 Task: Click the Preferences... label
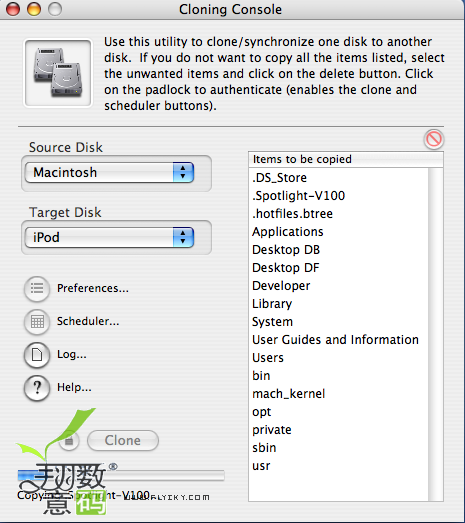click(x=93, y=288)
